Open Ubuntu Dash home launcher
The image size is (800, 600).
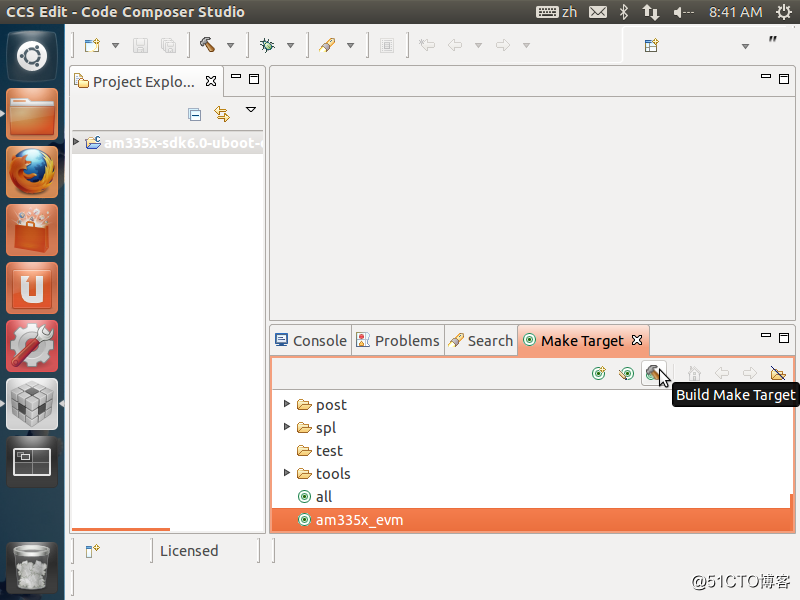pos(32,56)
